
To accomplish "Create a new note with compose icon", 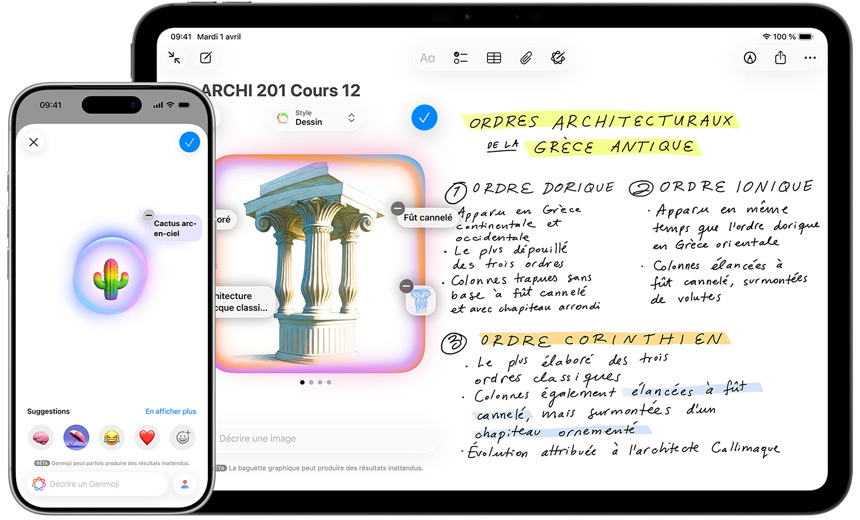I will point(205,58).
